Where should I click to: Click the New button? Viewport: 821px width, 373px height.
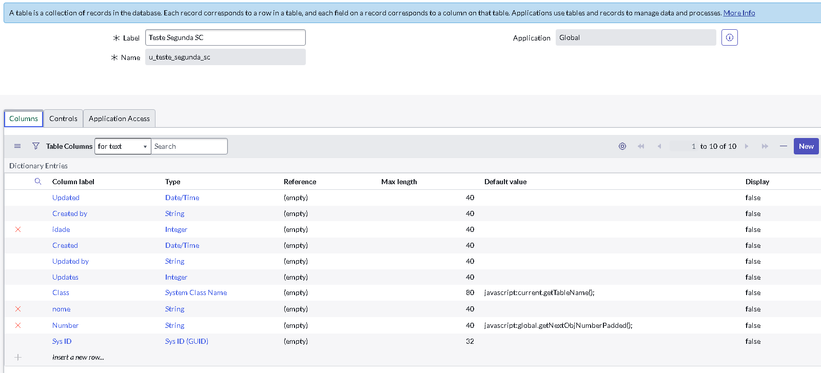click(806, 146)
